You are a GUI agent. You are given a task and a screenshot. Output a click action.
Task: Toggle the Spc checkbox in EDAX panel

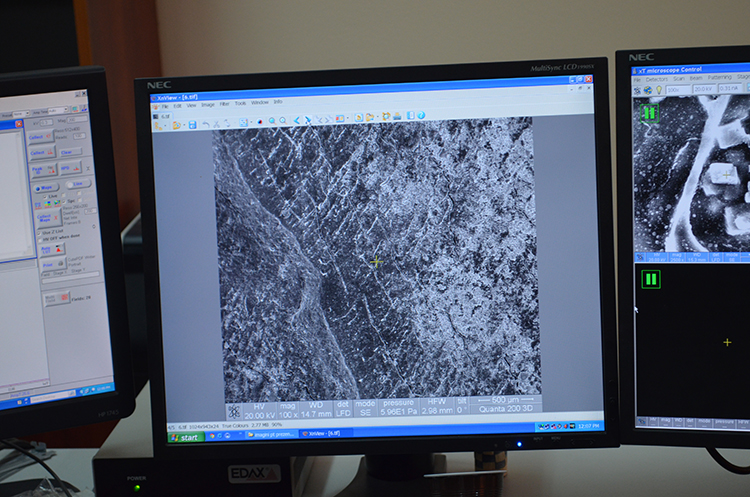64,201
